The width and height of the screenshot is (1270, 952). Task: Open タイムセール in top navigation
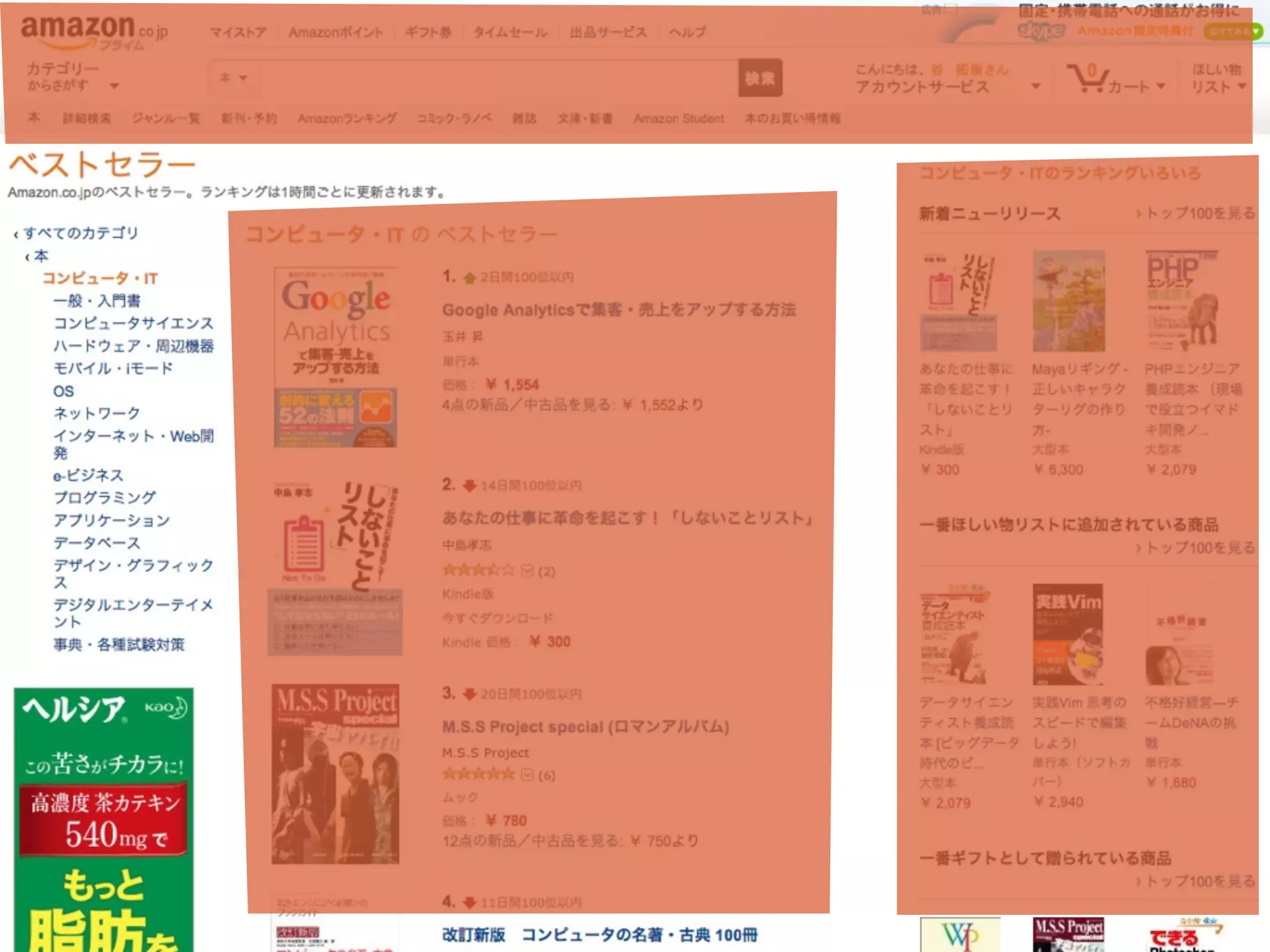pos(510,32)
